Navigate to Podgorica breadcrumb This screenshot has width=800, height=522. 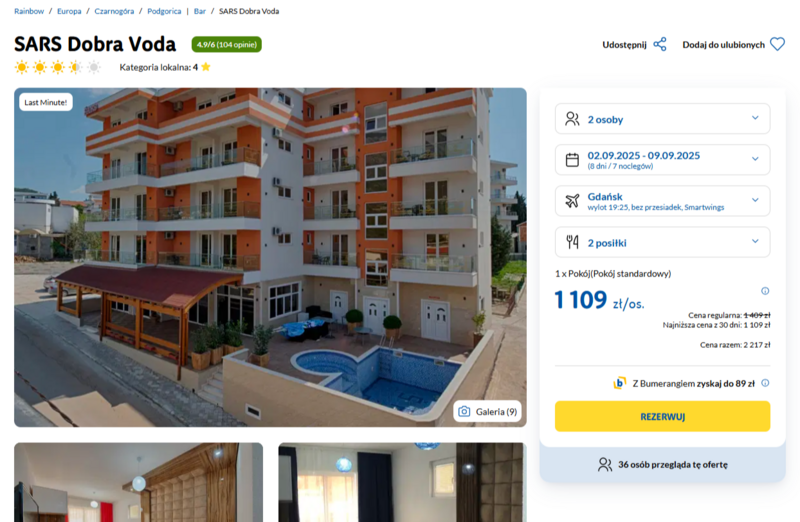point(164,11)
